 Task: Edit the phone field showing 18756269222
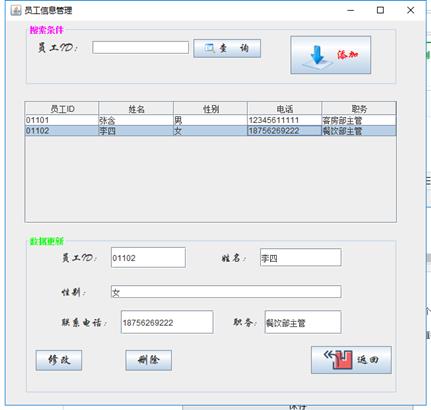click(167, 322)
